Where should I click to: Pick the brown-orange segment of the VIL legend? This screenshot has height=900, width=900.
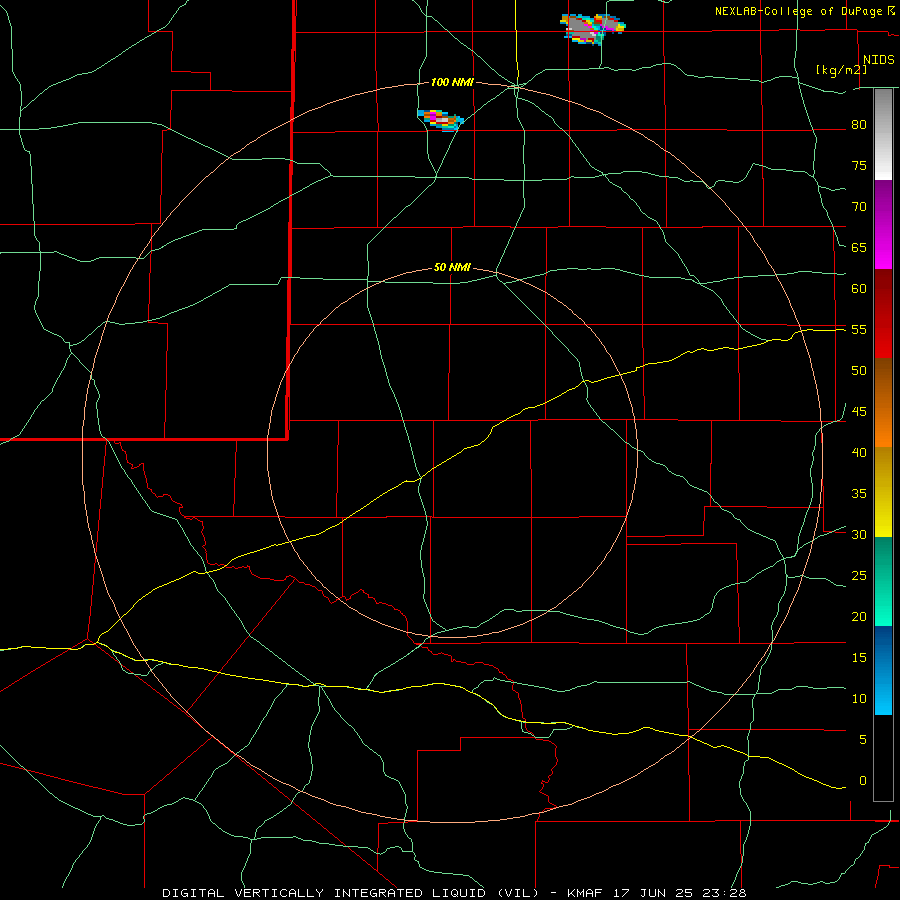pyautogui.click(x=883, y=403)
